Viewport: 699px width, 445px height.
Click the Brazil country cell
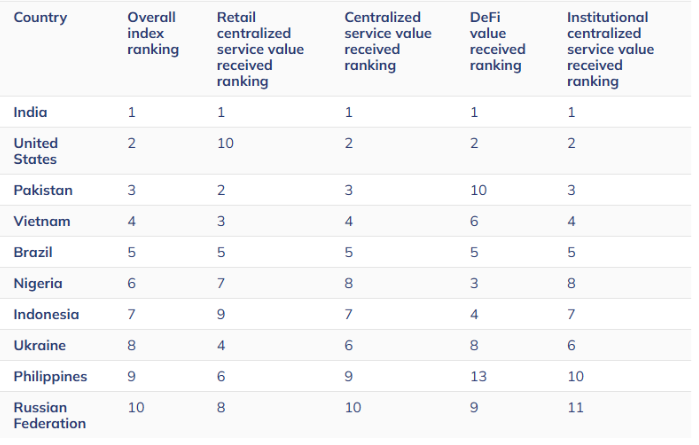33,252
